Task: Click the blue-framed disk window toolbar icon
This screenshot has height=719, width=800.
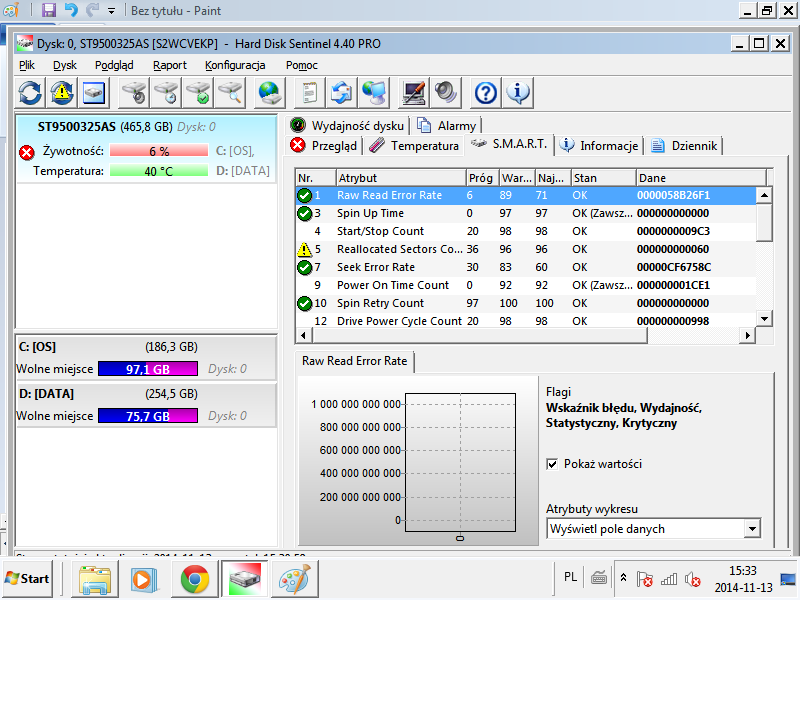Action: [93, 93]
